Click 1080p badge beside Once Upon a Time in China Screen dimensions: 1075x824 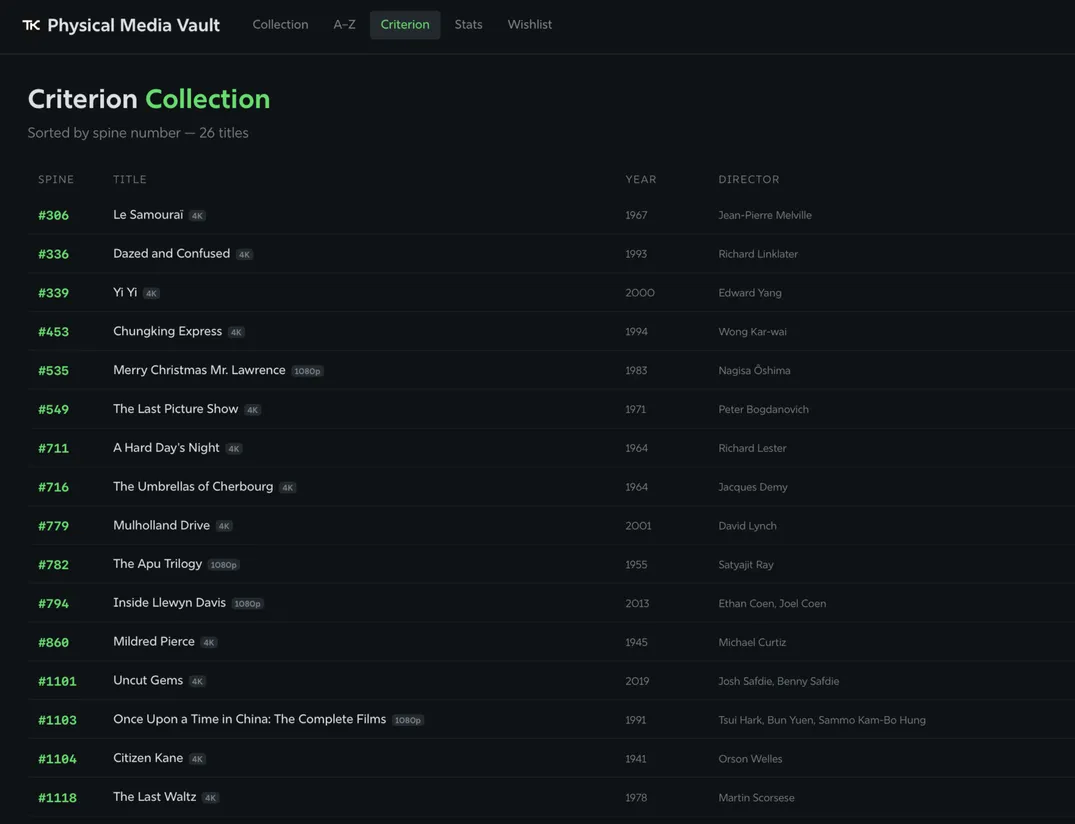[x=407, y=720]
